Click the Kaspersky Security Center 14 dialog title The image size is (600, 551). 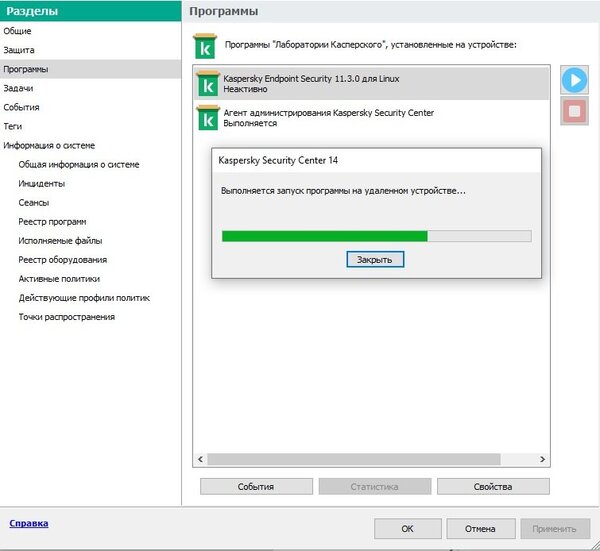[278, 160]
